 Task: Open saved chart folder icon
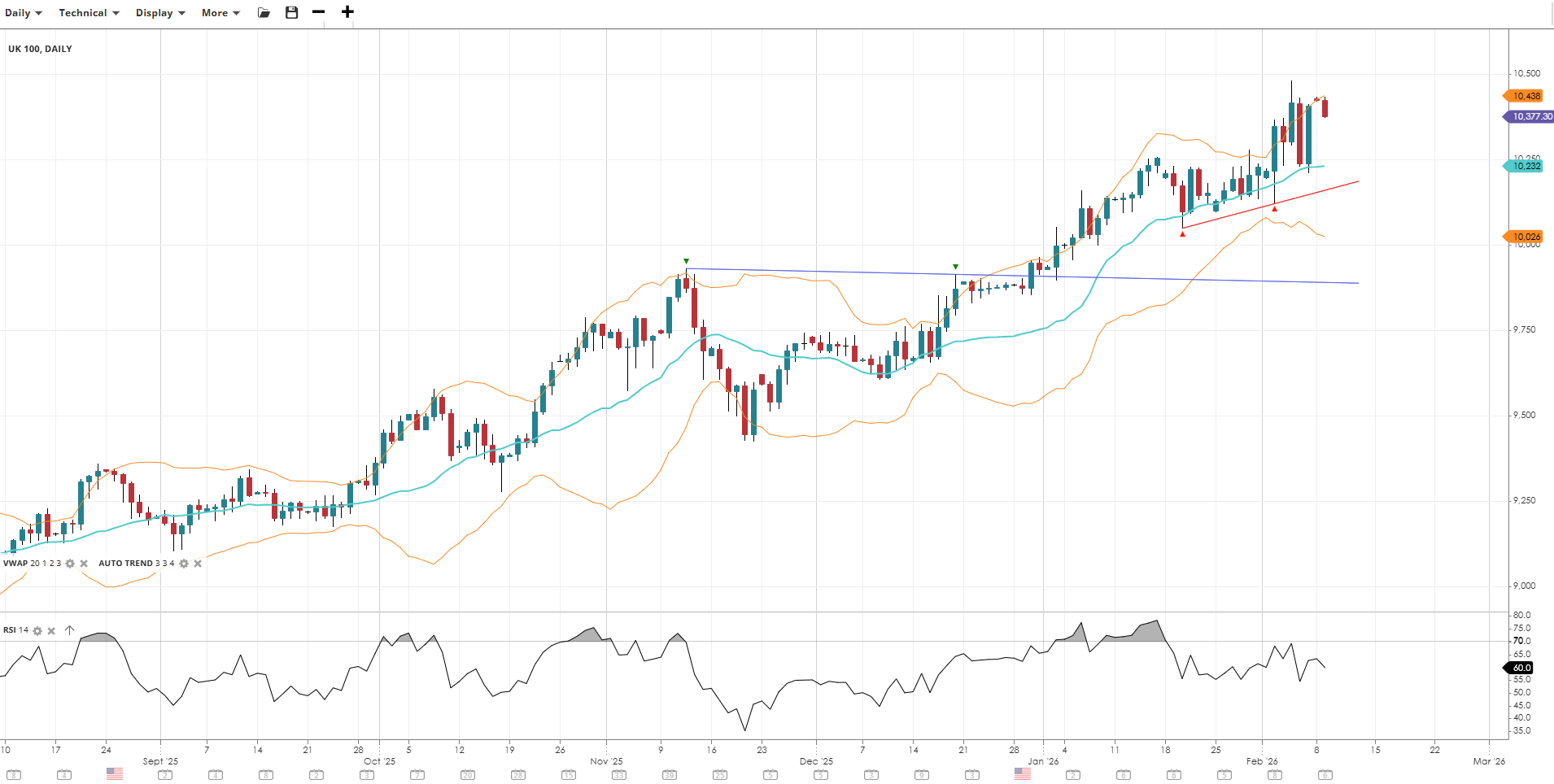(264, 12)
